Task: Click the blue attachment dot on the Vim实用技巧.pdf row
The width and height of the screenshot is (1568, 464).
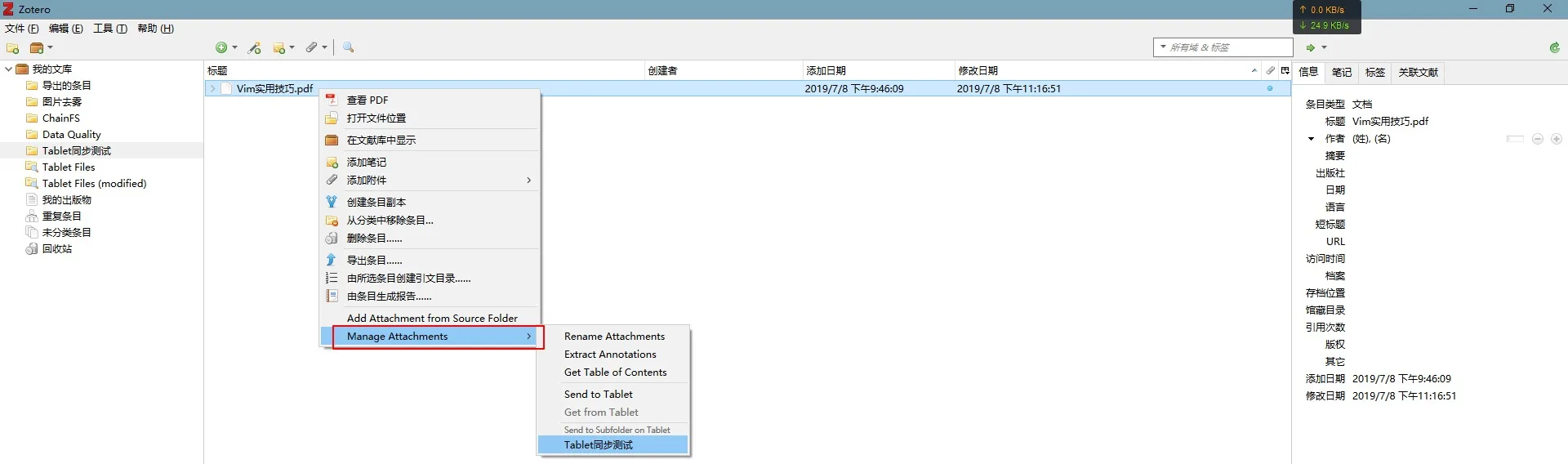Action: pyautogui.click(x=1270, y=88)
